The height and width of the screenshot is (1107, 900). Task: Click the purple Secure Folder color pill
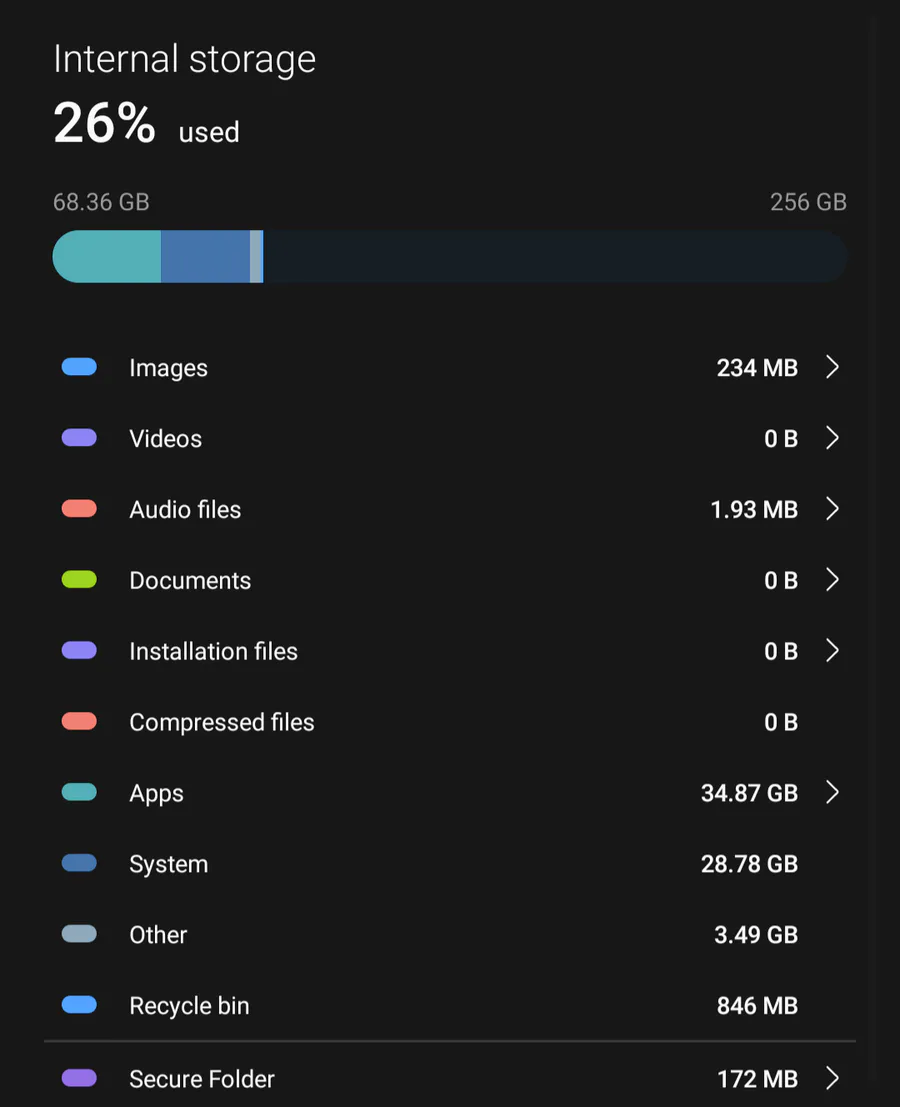click(x=79, y=1078)
